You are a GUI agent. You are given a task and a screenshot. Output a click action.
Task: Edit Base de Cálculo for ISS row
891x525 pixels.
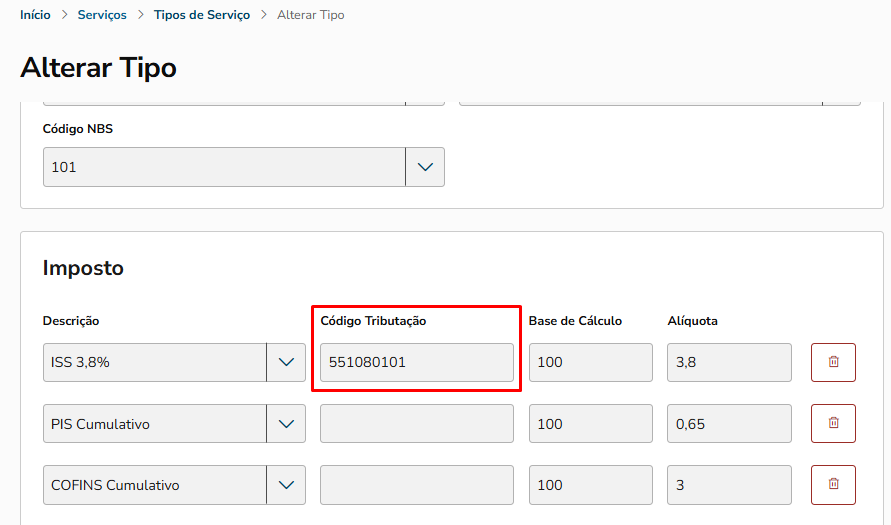click(x=590, y=362)
